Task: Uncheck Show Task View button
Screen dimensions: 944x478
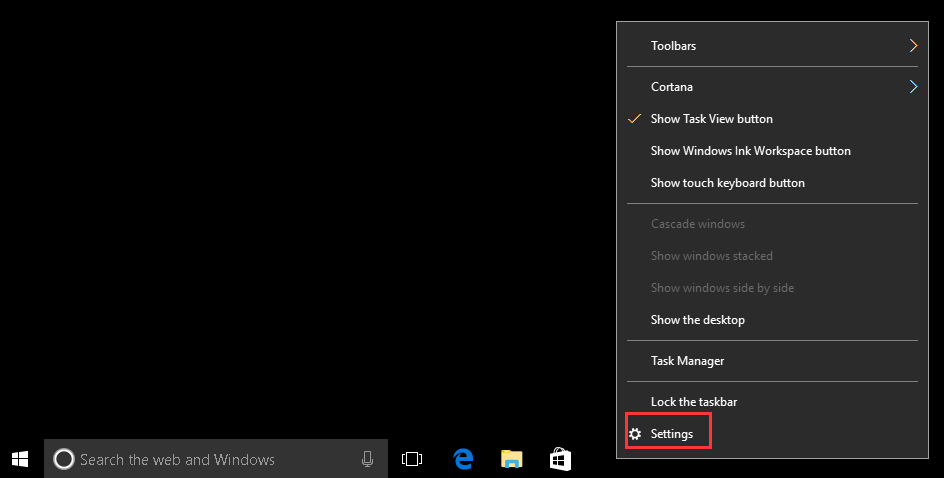Action: (711, 119)
